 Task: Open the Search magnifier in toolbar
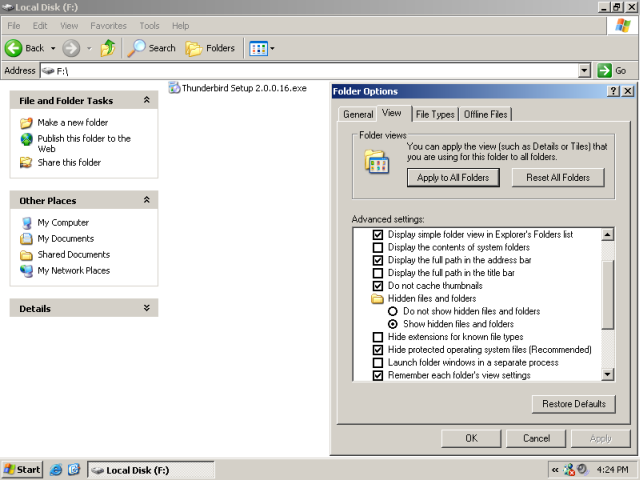(x=136, y=48)
